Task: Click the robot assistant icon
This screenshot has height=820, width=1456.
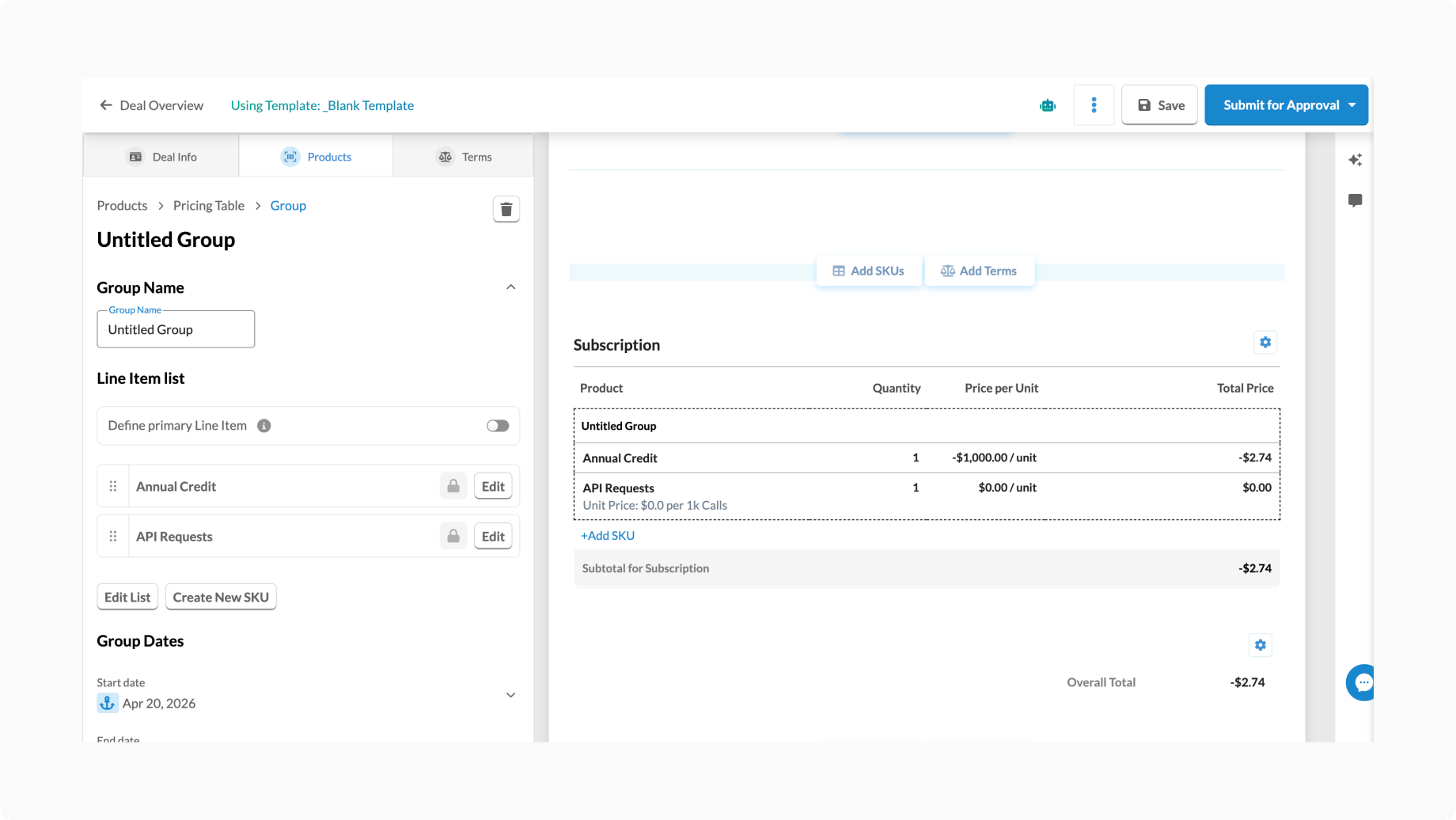Action: coord(1047,105)
